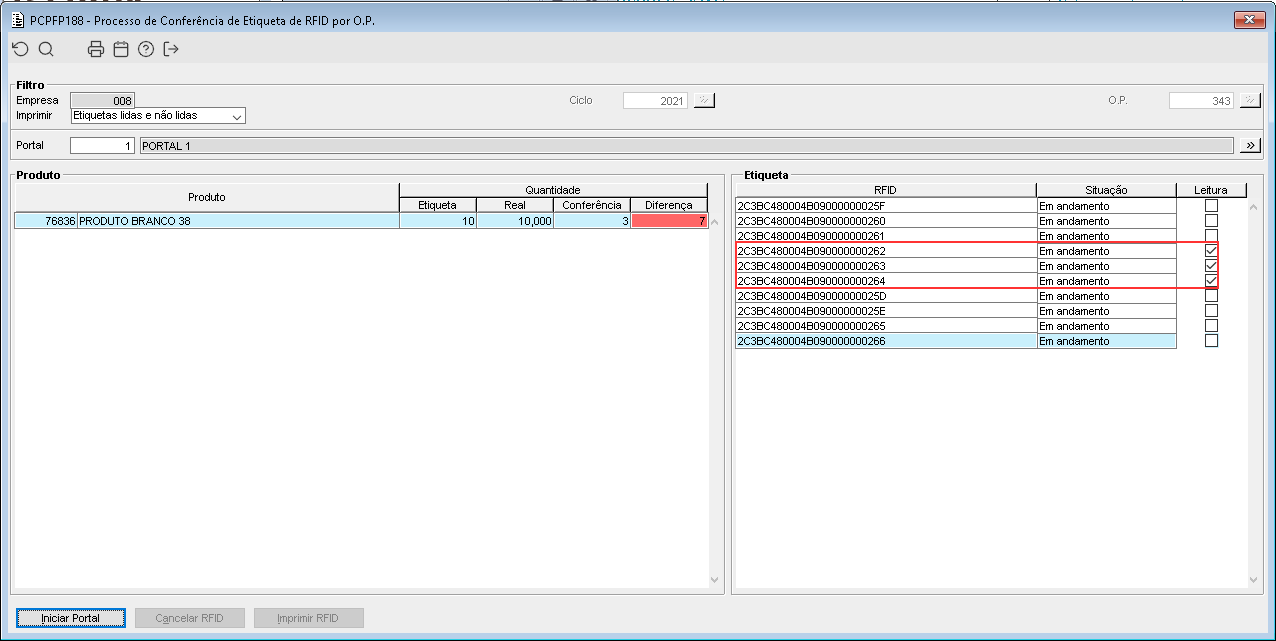Select RFID 2C3BC480004B090000000261
The image size is (1276, 641).
coord(885,236)
